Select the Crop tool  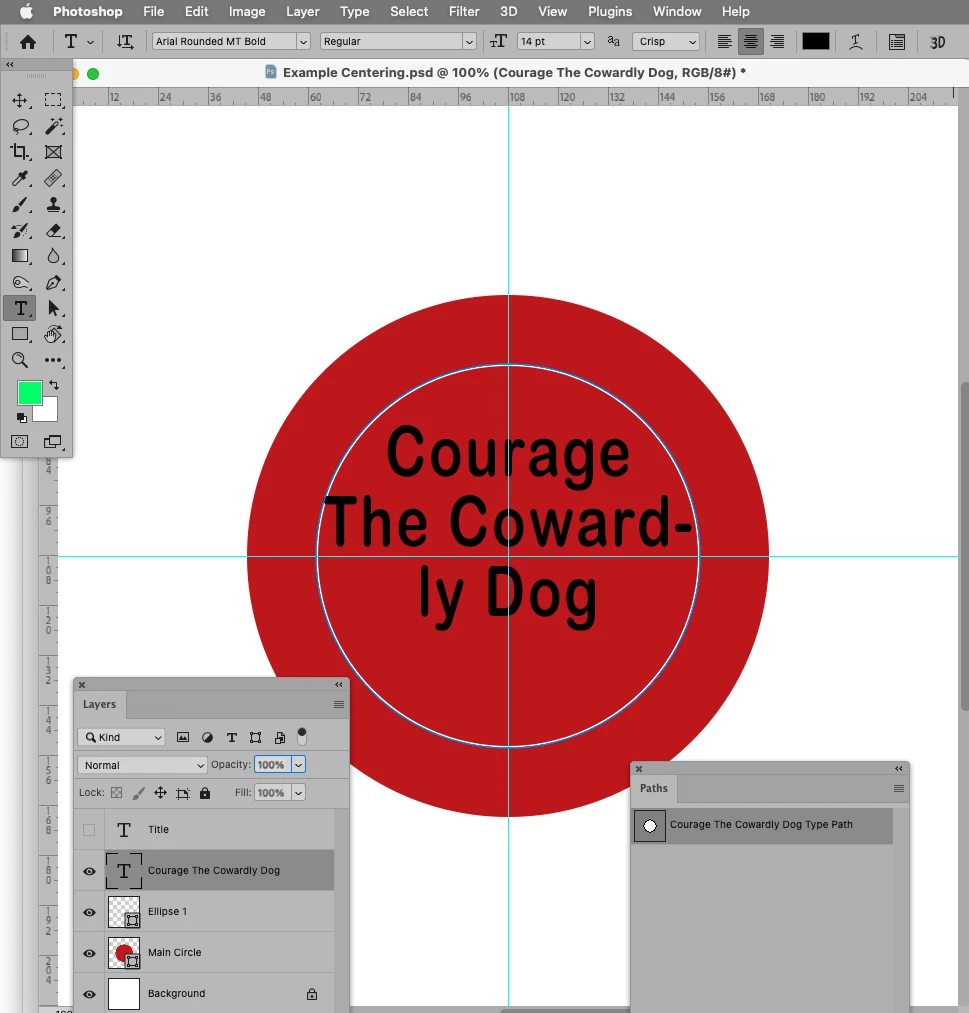(20, 152)
